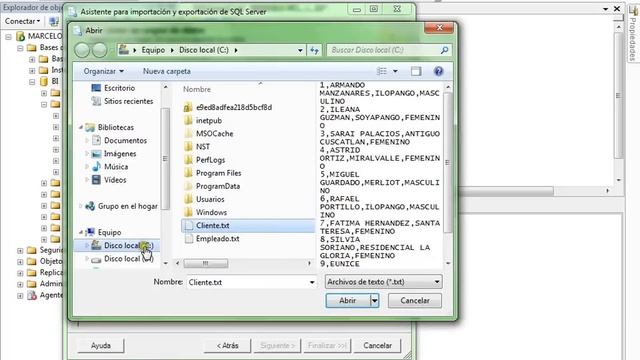Open the Conectar menu in Object Explorer
Image resolution: width=640 pixels, height=360 pixels.
tap(22, 21)
